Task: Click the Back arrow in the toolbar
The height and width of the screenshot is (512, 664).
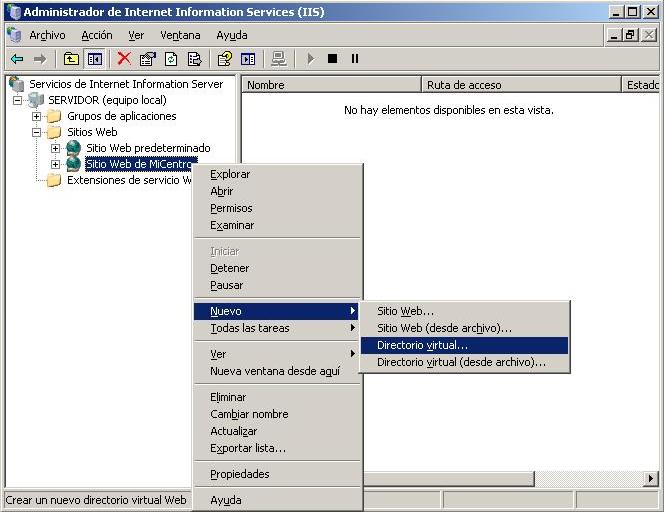Action: point(17,59)
